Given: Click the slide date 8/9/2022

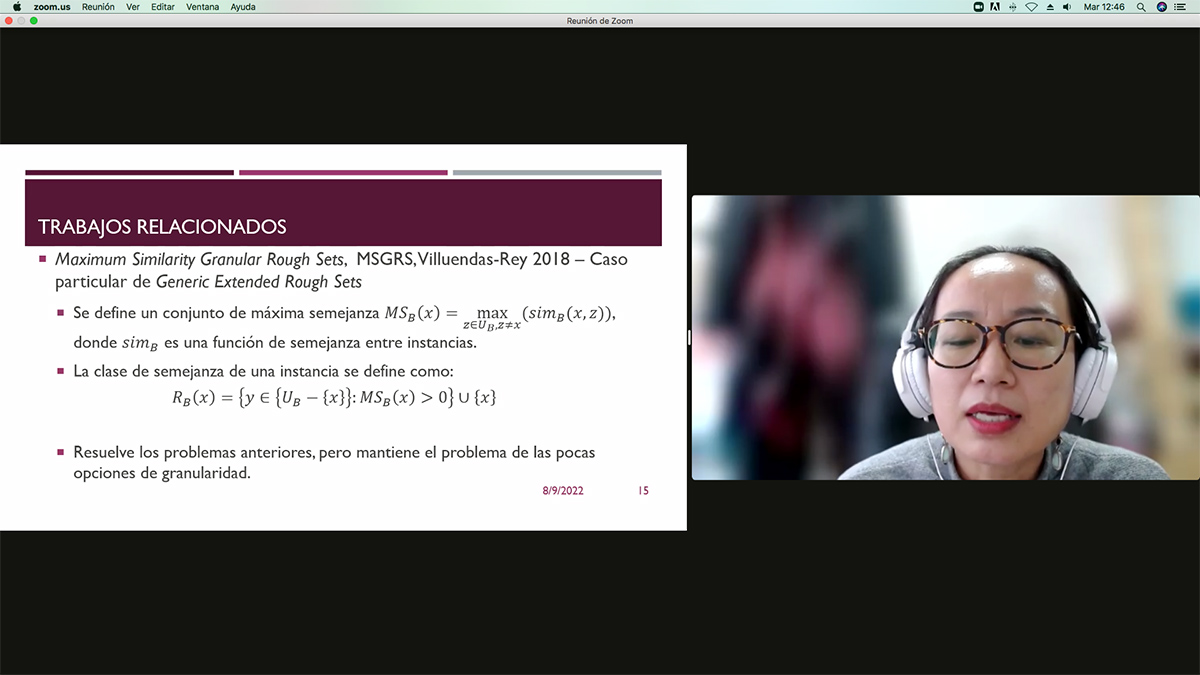Looking at the screenshot, I should pyautogui.click(x=563, y=491).
